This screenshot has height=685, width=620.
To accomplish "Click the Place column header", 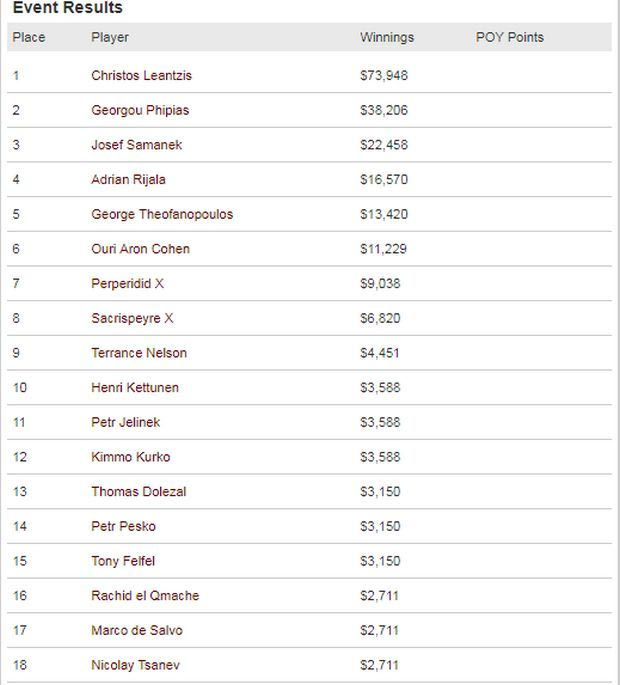I will (29, 37).
